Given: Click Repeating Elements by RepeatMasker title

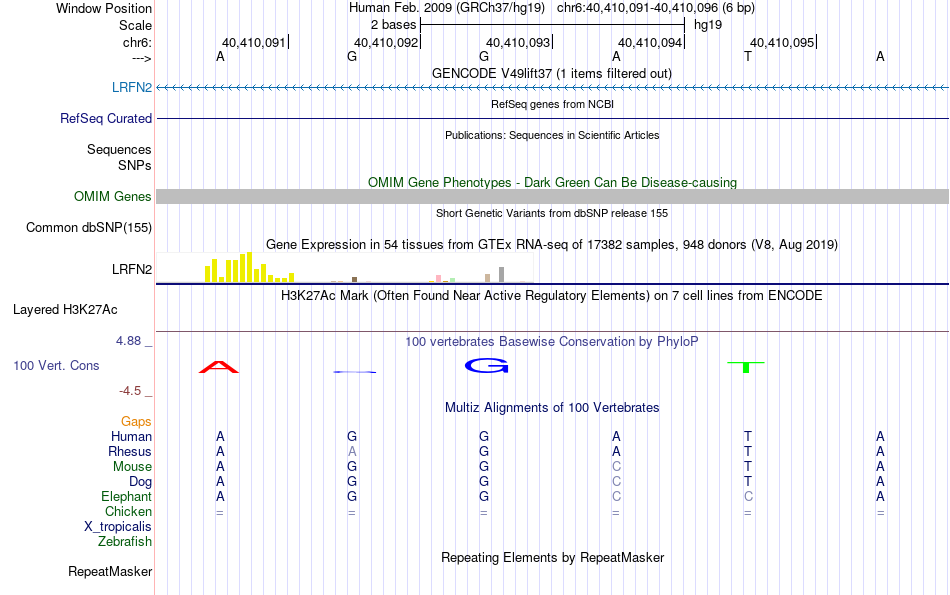Looking at the screenshot, I should 552,557.
